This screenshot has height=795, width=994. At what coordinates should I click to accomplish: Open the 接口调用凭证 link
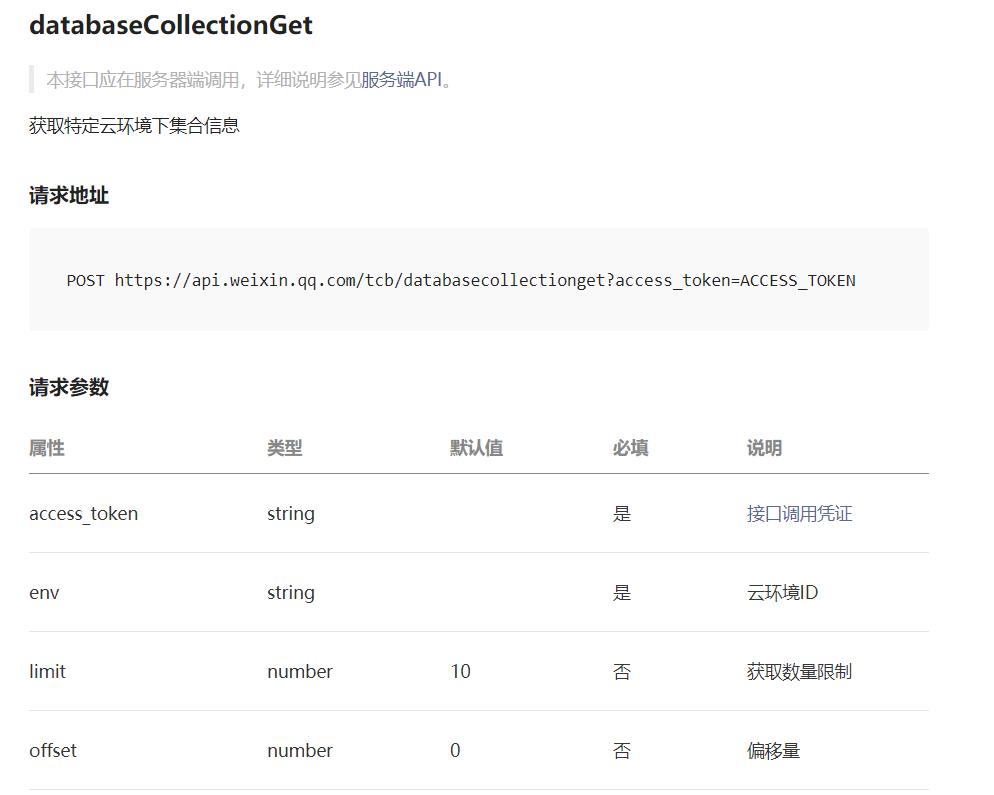799,514
